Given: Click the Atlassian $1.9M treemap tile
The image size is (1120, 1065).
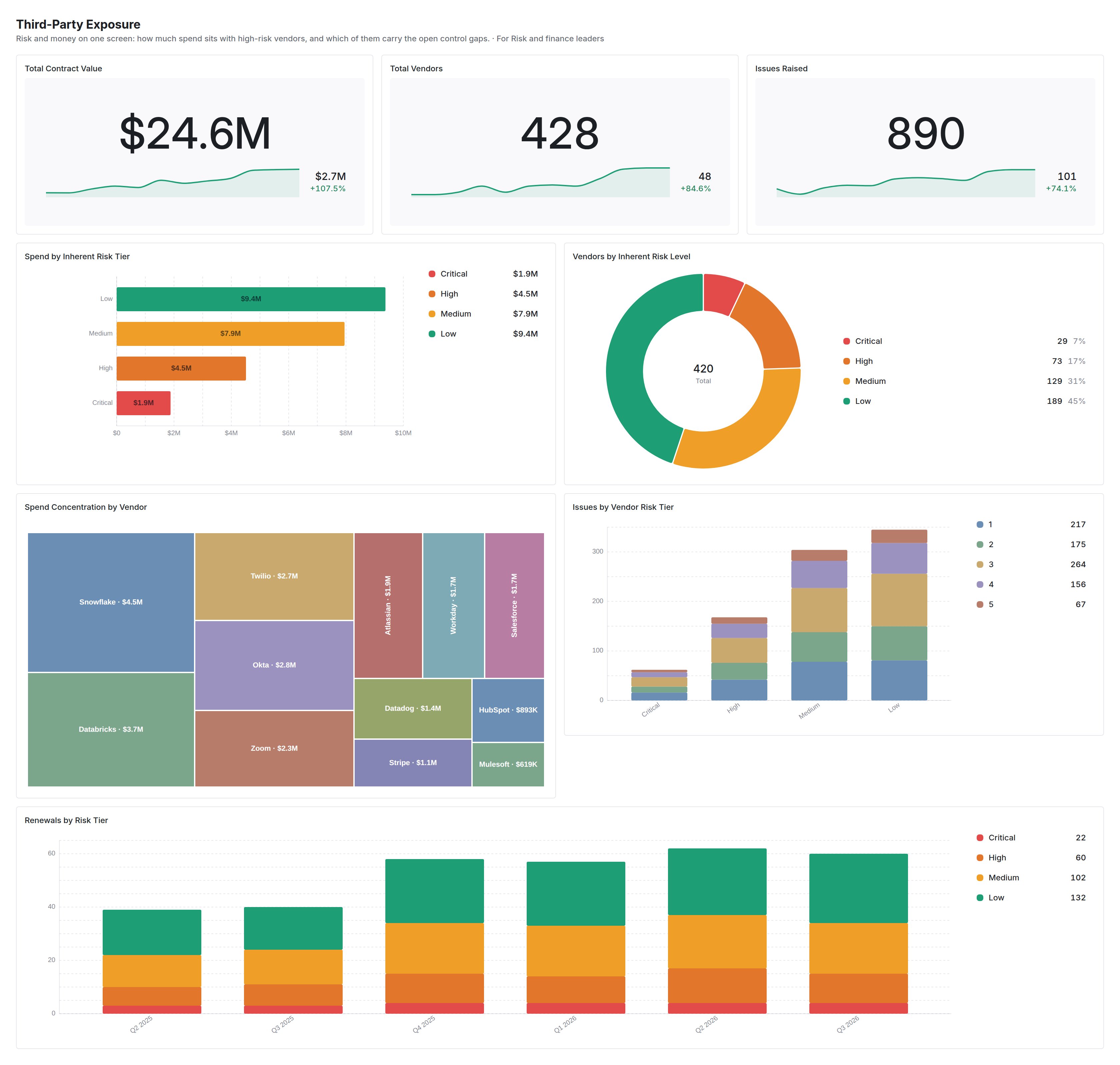Looking at the screenshot, I should (x=388, y=605).
